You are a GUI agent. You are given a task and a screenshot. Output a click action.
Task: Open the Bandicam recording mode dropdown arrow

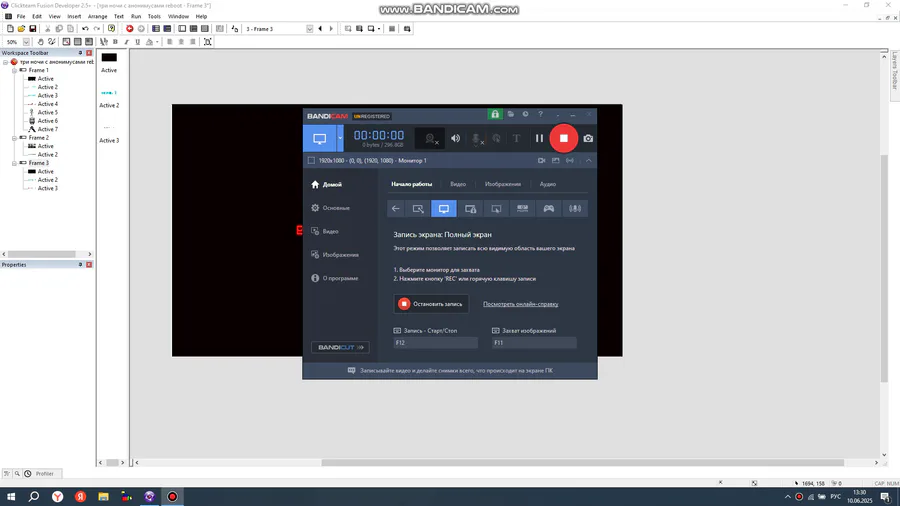point(340,138)
